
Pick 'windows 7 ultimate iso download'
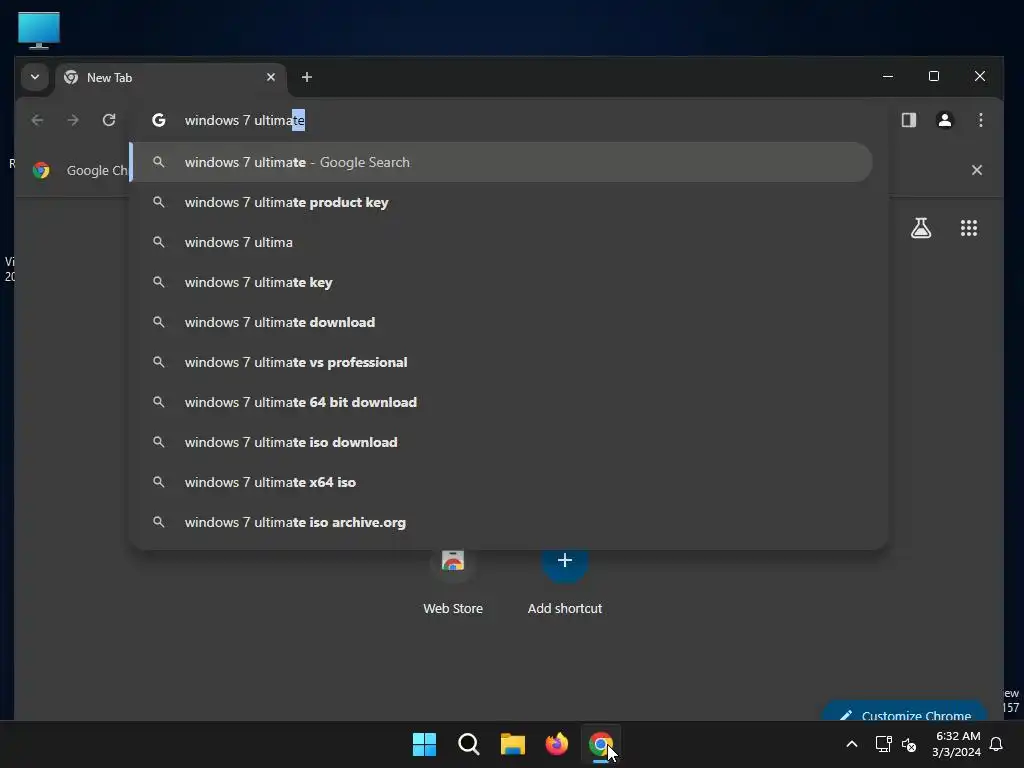[x=502, y=442]
